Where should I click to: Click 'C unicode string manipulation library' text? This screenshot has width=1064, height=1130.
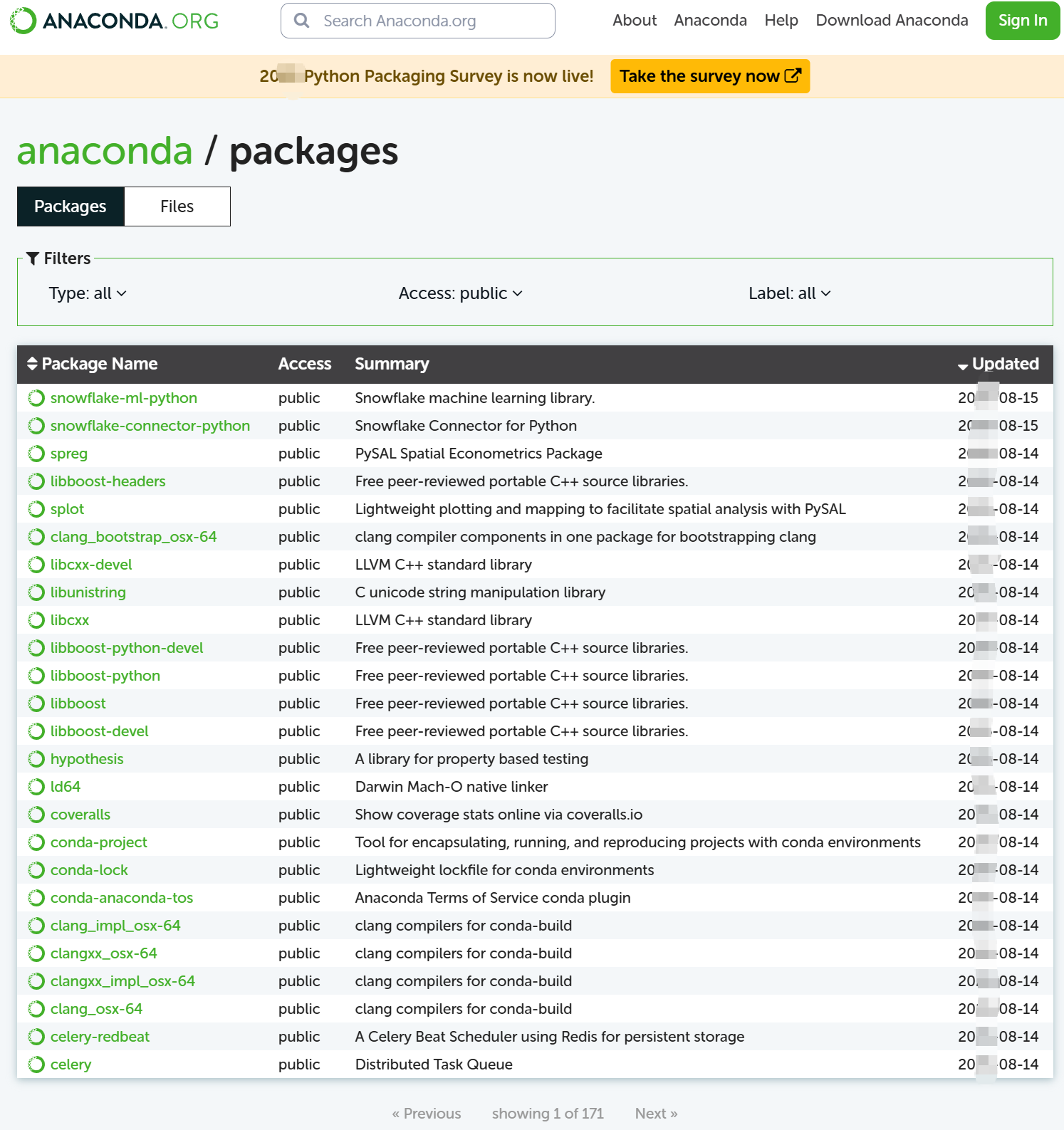[x=480, y=592]
